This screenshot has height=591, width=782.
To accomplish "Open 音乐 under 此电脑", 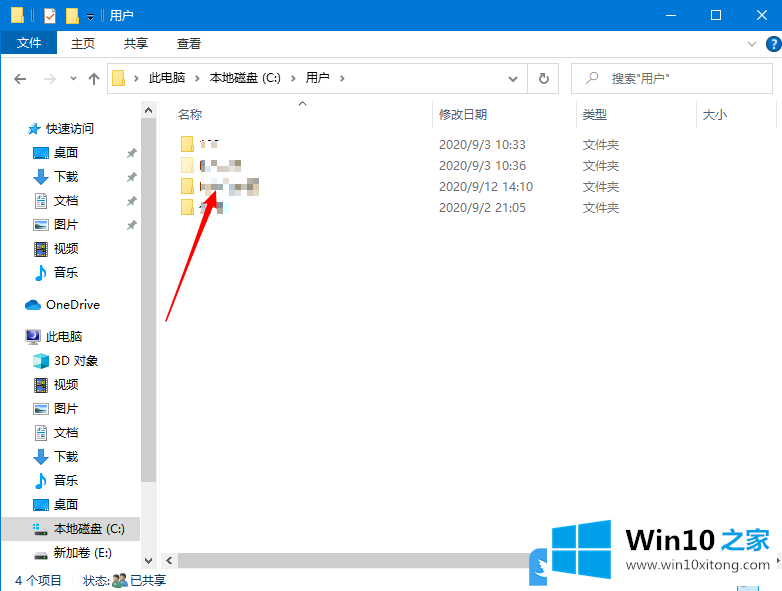I will tap(66, 480).
